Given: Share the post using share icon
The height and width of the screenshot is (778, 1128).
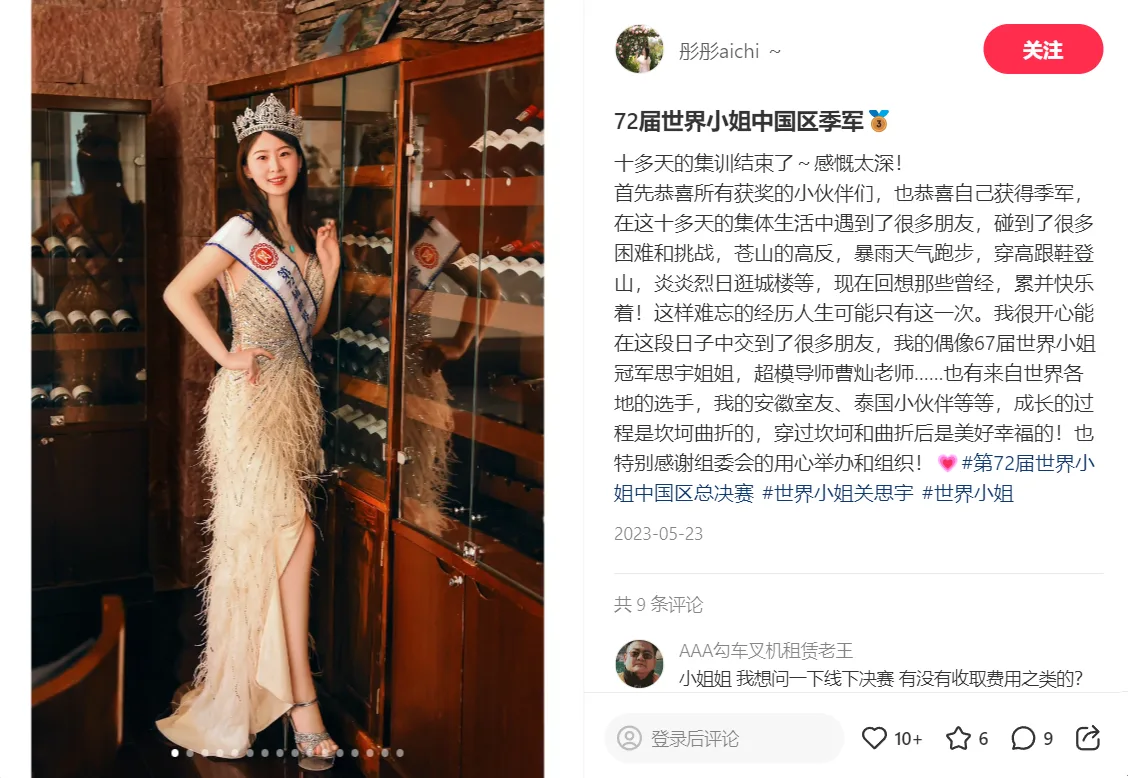Looking at the screenshot, I should coord(1087,738).
